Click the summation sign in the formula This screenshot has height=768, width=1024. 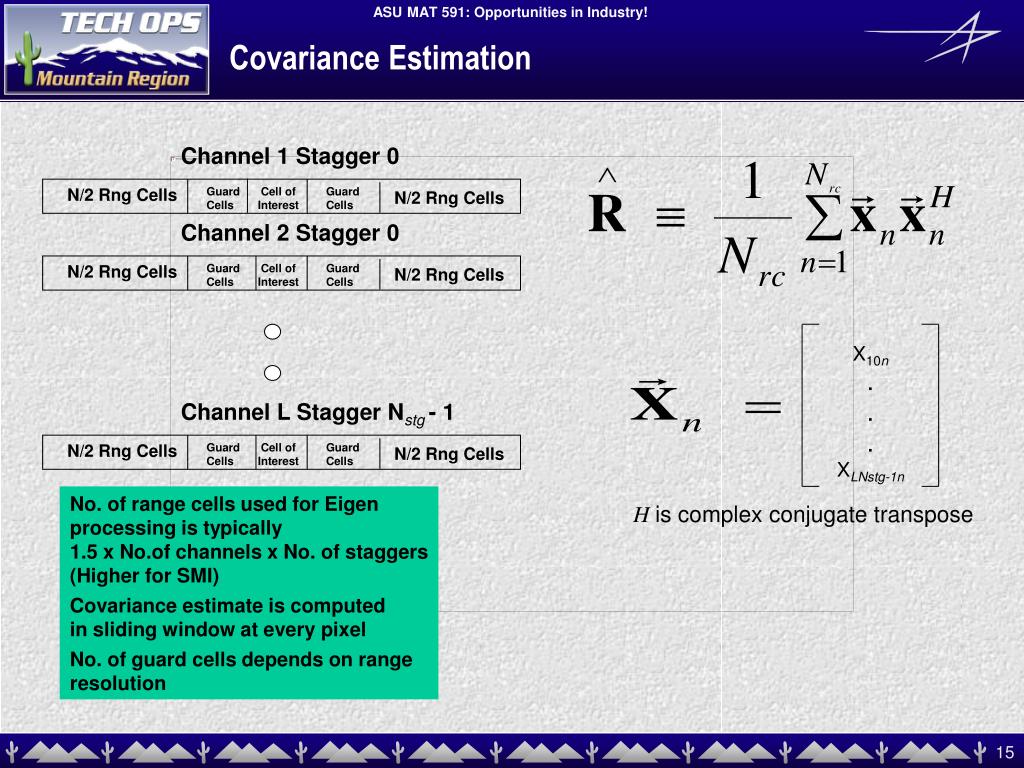[x=822, y=217]
